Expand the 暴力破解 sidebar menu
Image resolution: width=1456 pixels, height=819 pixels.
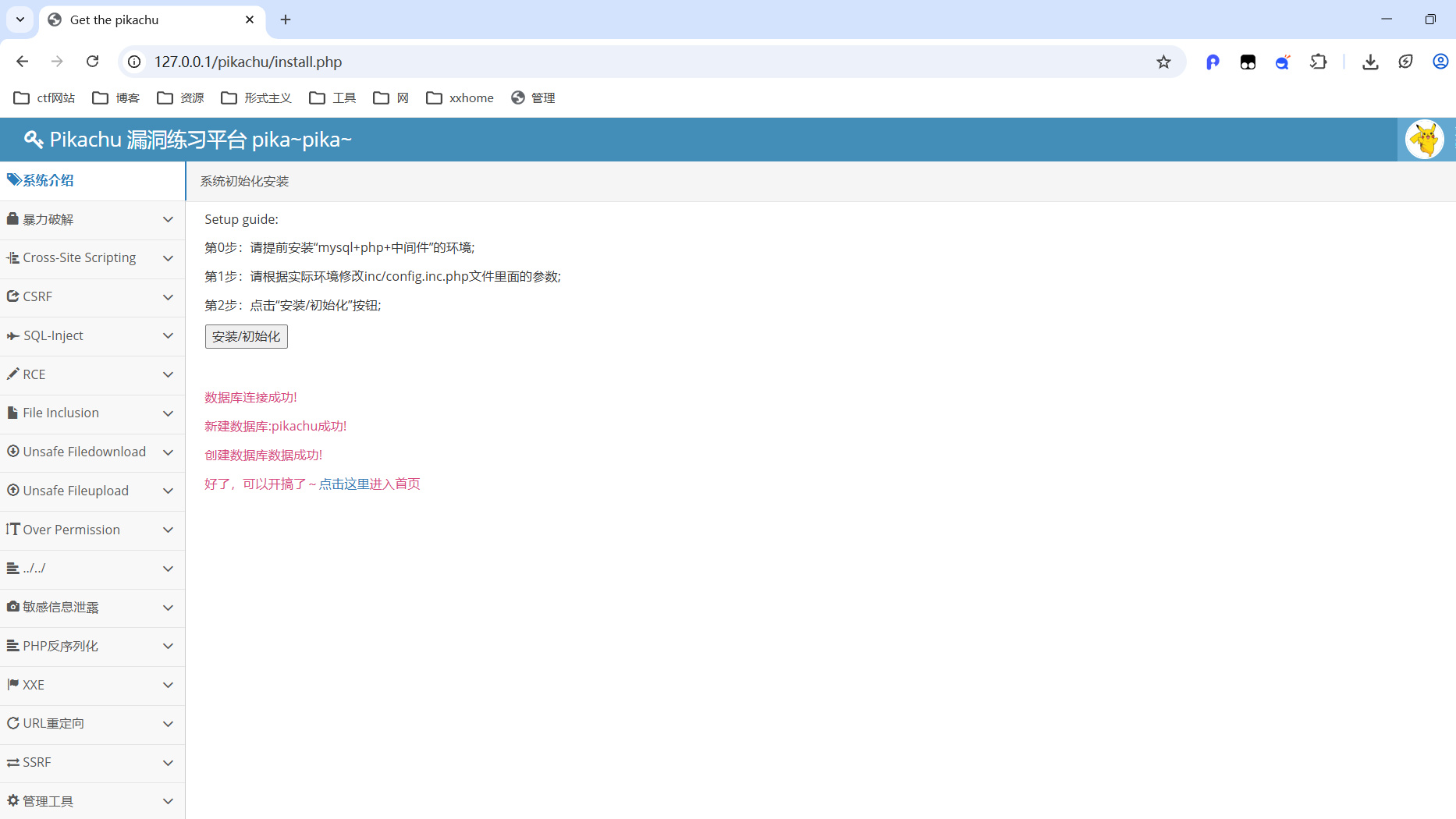92,220
